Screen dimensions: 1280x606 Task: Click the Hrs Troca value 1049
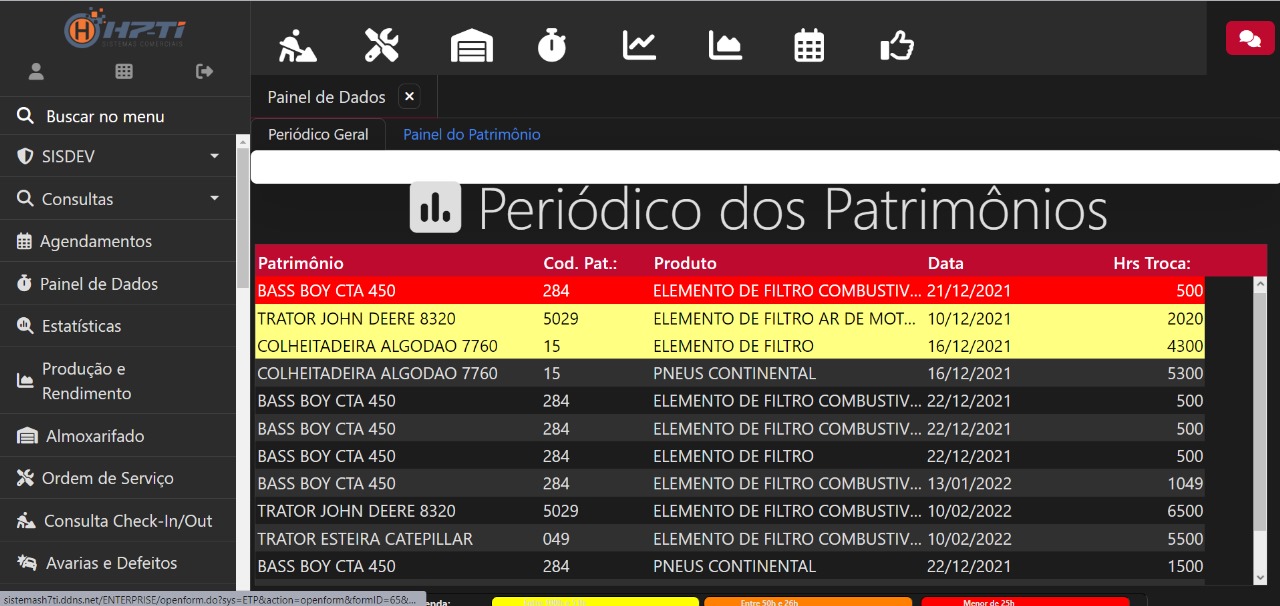(x=1185, y=483)
